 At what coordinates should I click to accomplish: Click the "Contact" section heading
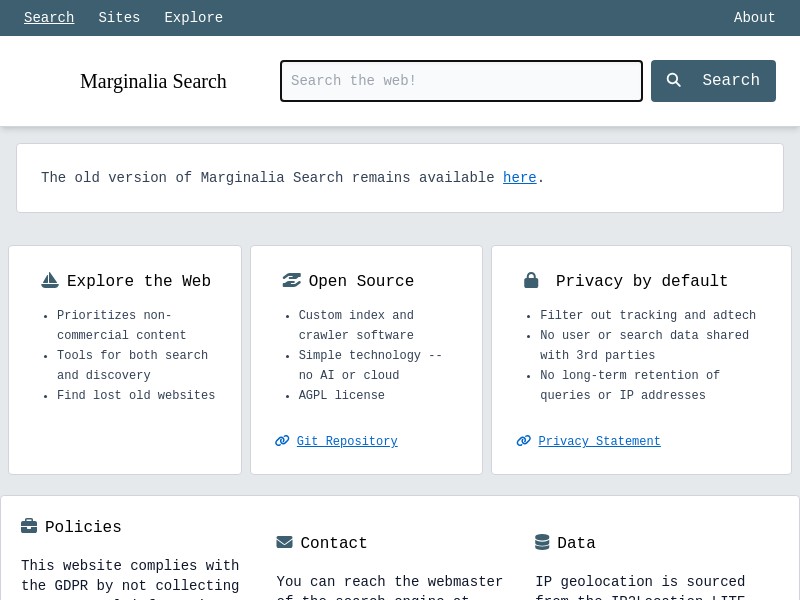[334, 543]
